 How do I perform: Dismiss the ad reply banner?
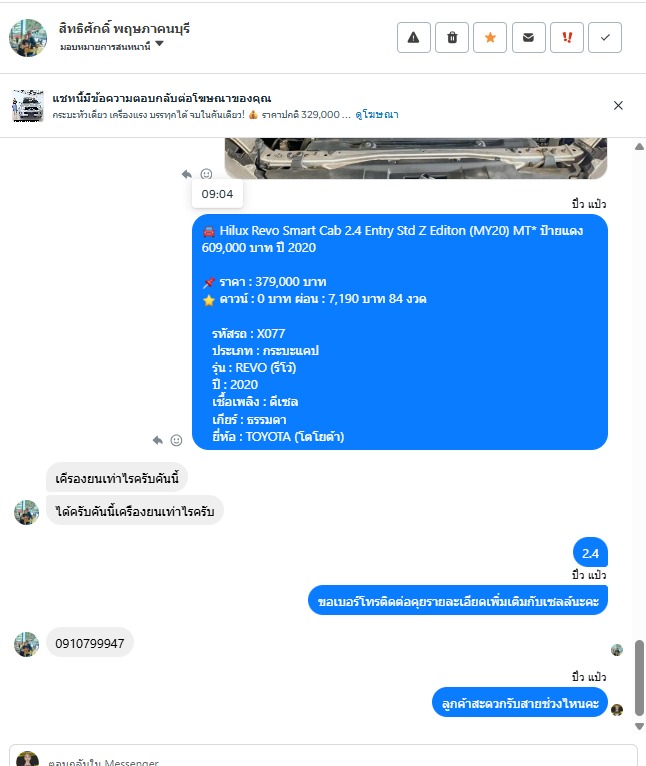[x=618, y=106]
